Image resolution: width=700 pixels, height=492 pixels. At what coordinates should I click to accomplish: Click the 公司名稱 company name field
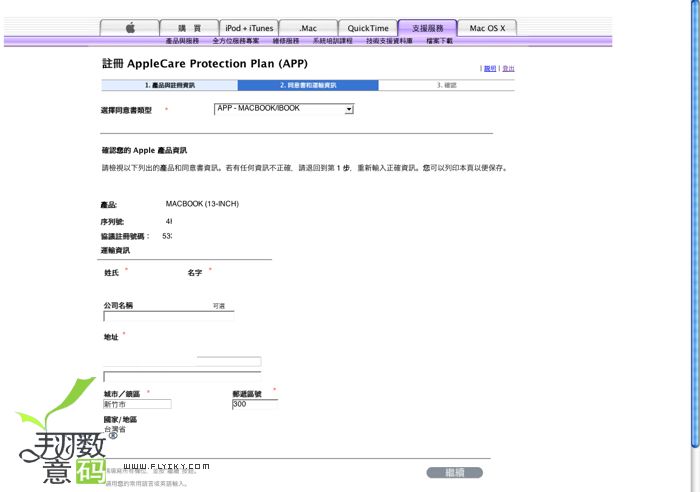point(169,317)
